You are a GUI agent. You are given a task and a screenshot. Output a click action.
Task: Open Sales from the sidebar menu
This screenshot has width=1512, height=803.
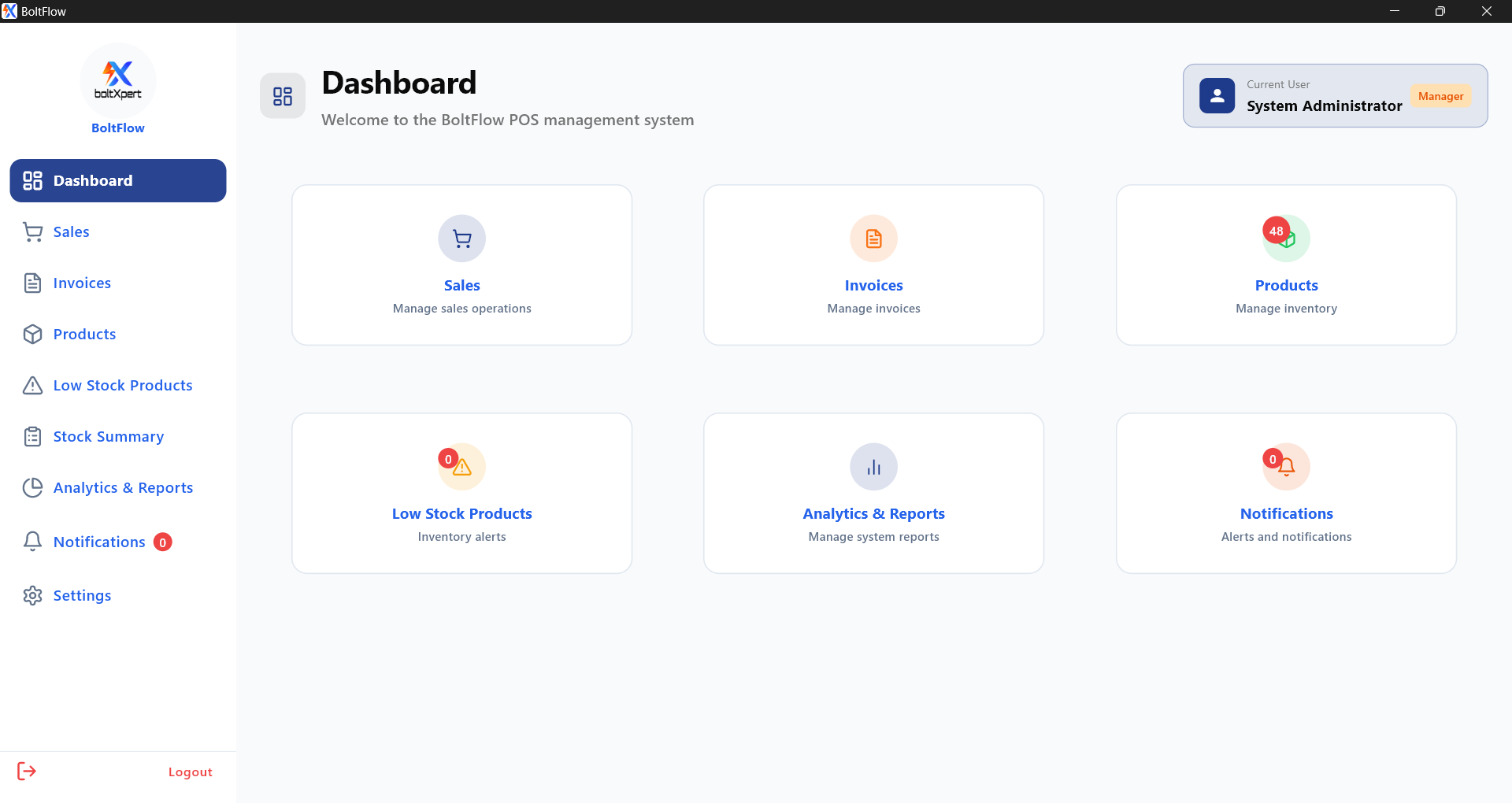coord(71,232)
